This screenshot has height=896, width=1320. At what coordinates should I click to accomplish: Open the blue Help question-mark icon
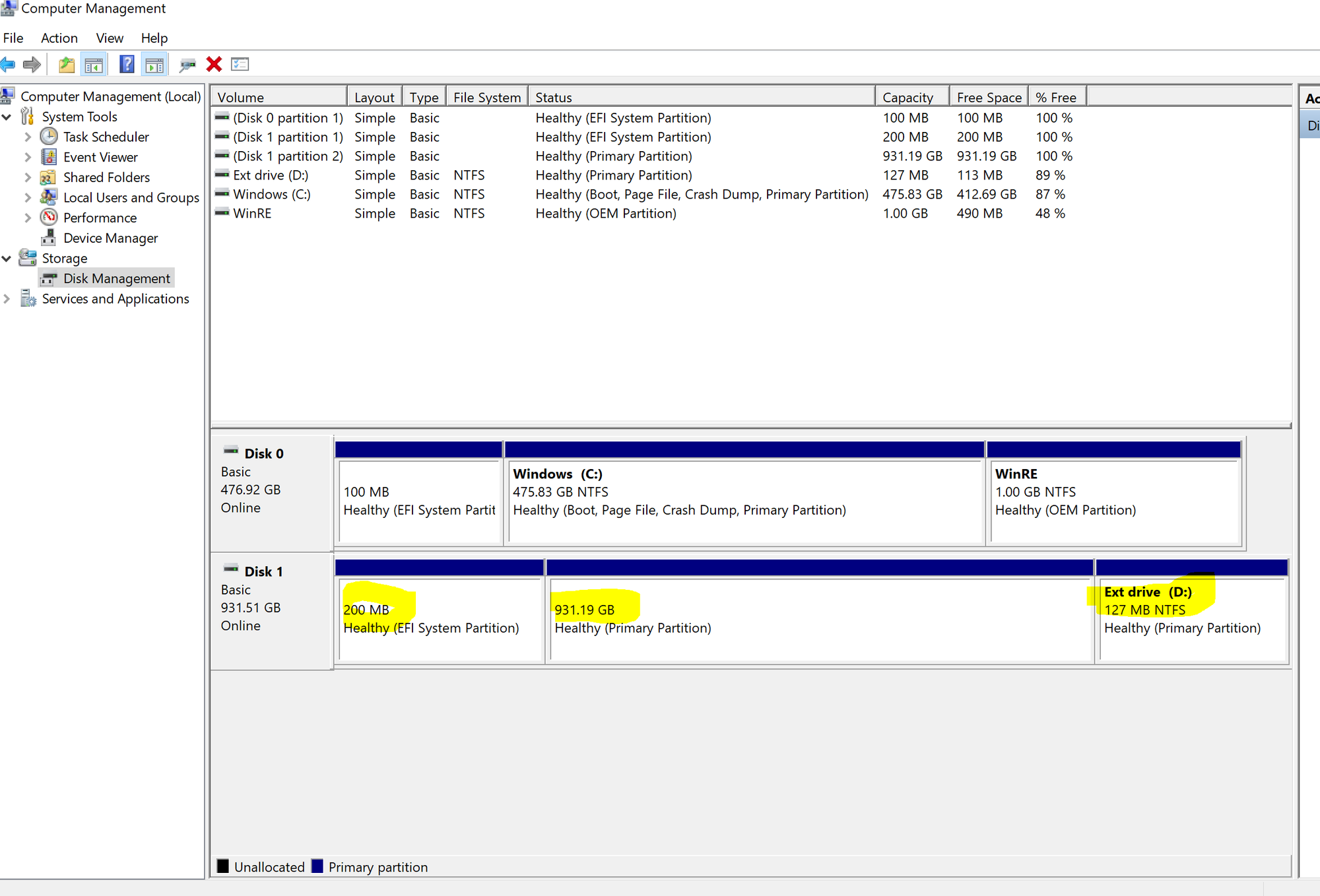point(127,65)
